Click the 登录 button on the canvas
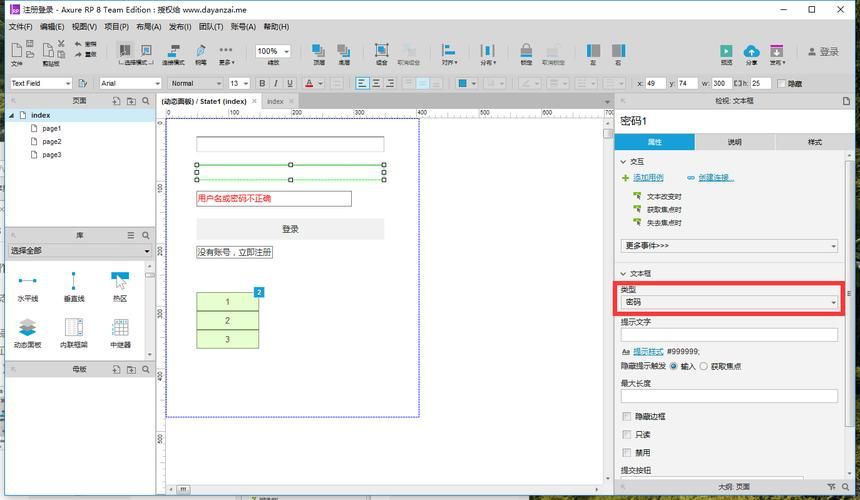The width and height of the screenshot is (860, 500). point(290,229)
